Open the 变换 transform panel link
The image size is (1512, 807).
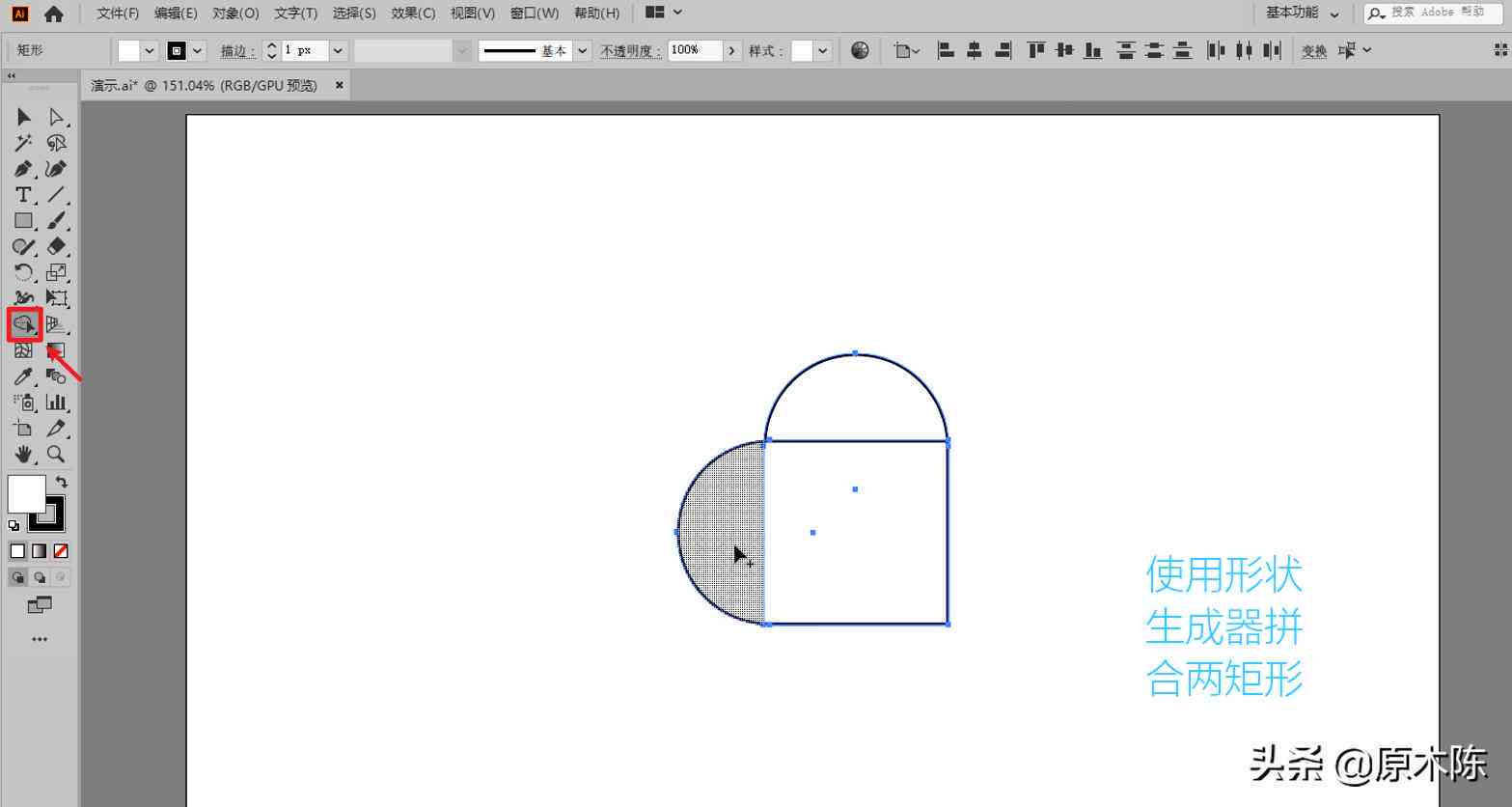coord(1314,51)
